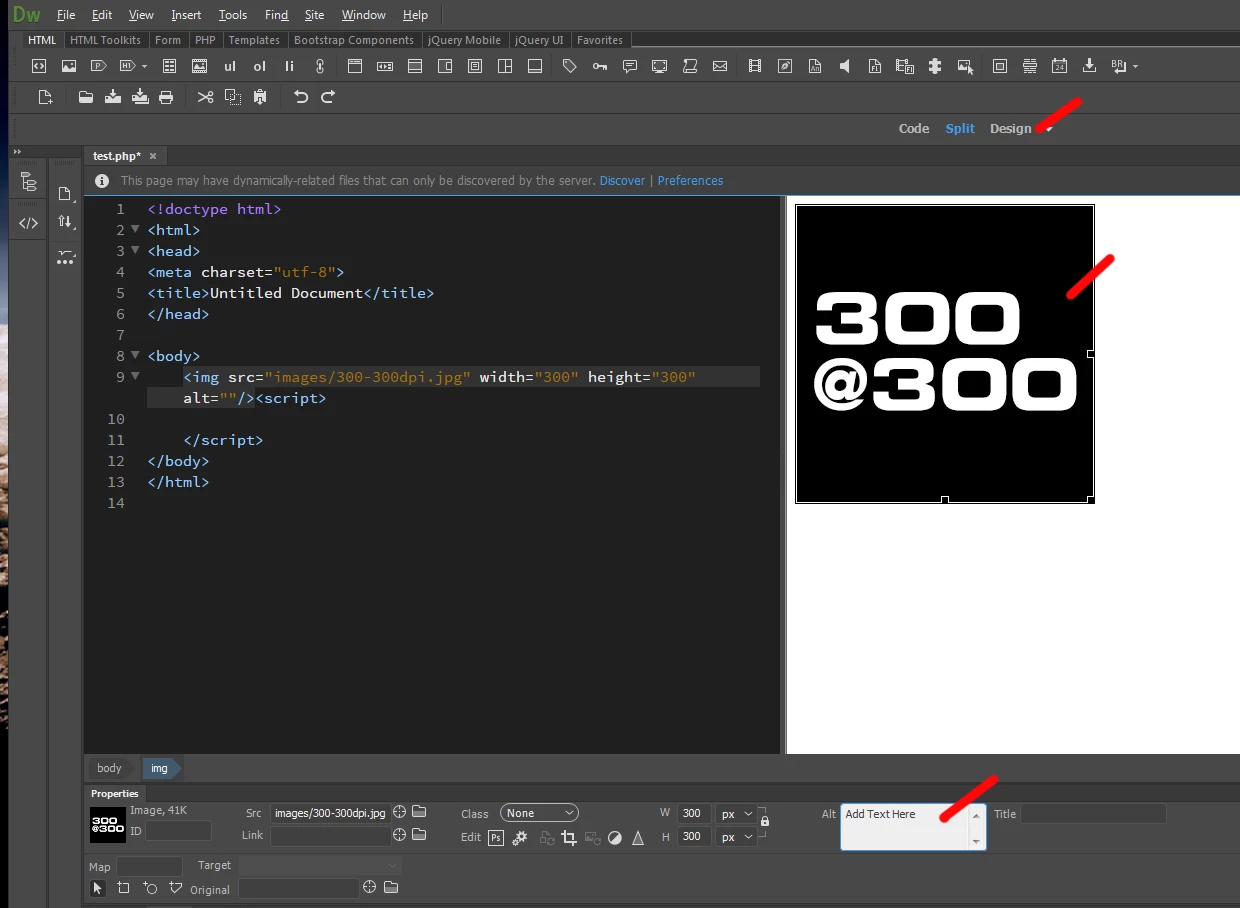Image resolution: width=1240 pixels, height=908 pixels.
Task: Insert a Header element
Action: coord(354,66)
